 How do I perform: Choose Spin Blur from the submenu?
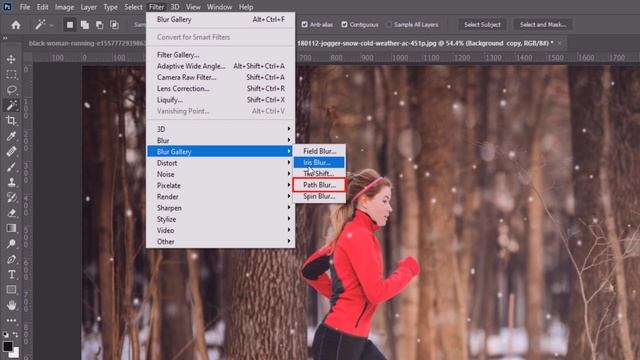pos(319,196)
